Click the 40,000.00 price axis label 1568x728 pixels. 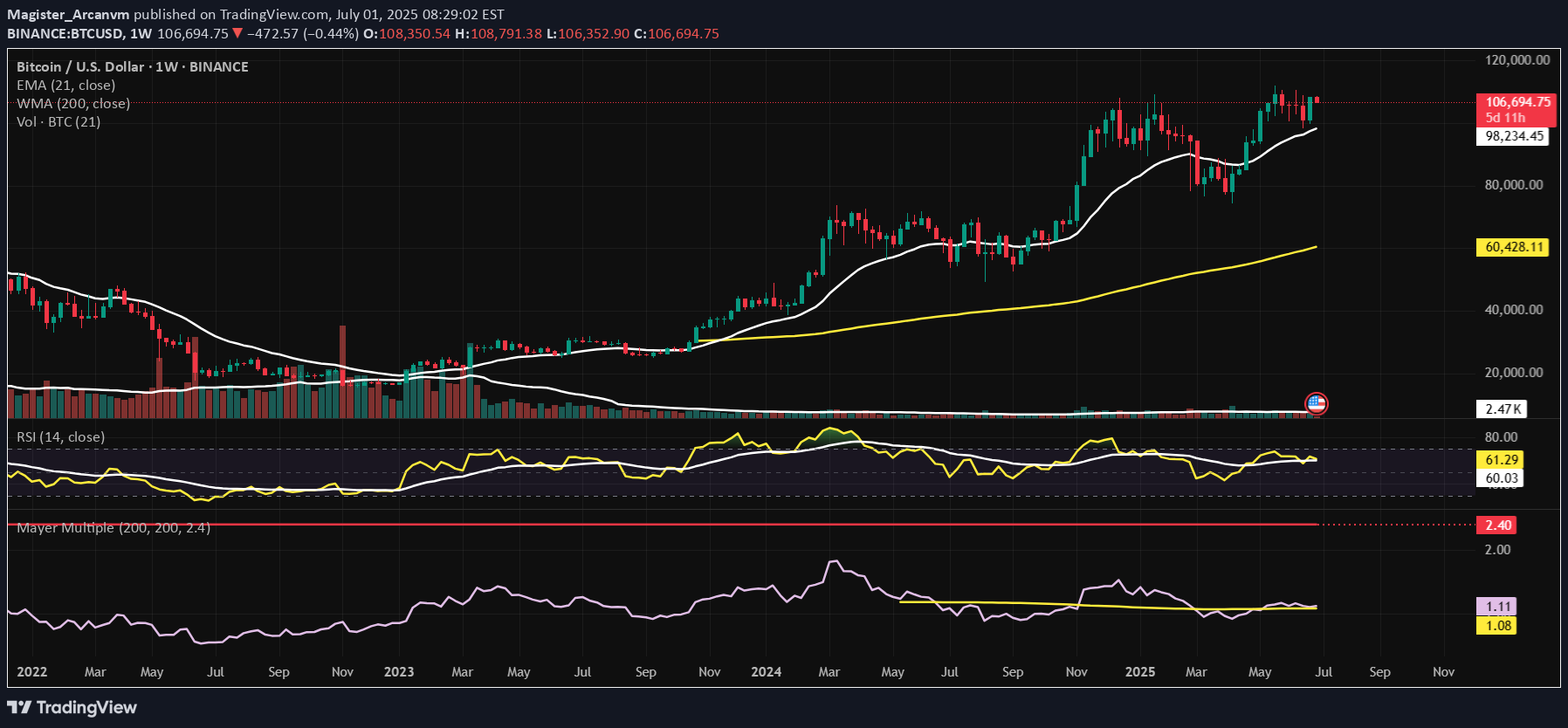1514,310
